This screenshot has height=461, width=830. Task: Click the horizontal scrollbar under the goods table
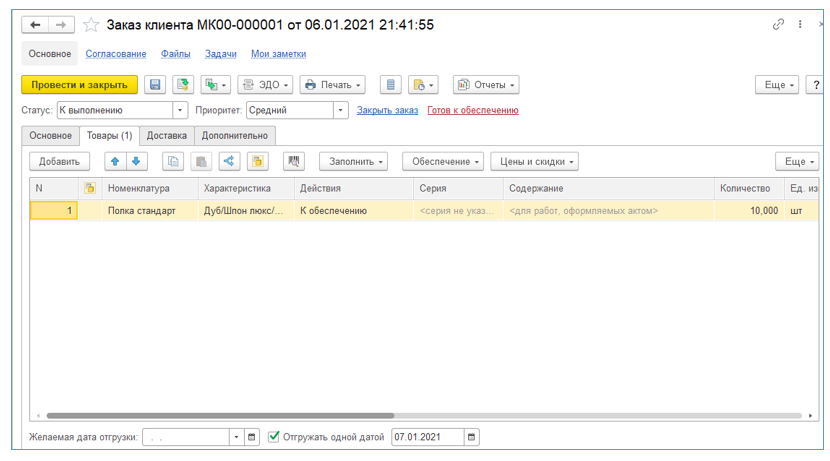coord(220,416)
